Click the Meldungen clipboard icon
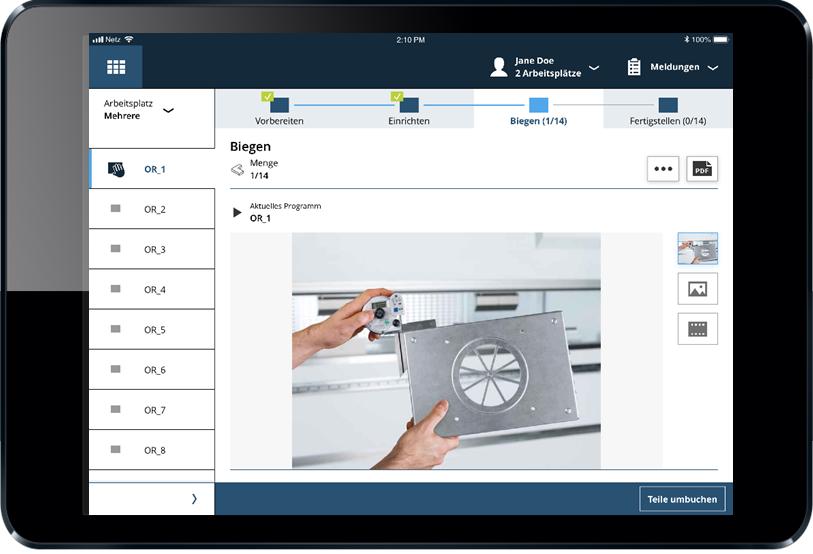Image resolution: width=813 pixels, height=554 pixels. 634,67
